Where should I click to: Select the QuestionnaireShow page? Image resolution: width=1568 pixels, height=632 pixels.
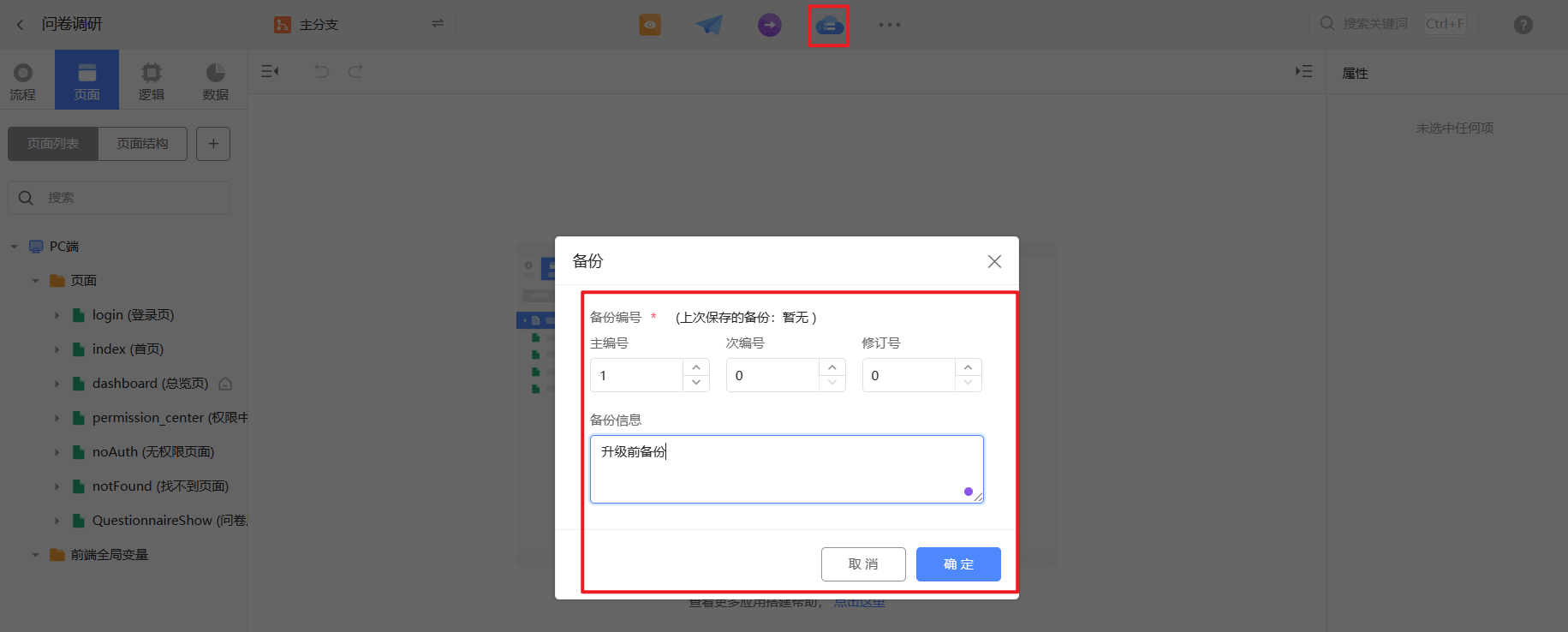(x=170, y=521)
